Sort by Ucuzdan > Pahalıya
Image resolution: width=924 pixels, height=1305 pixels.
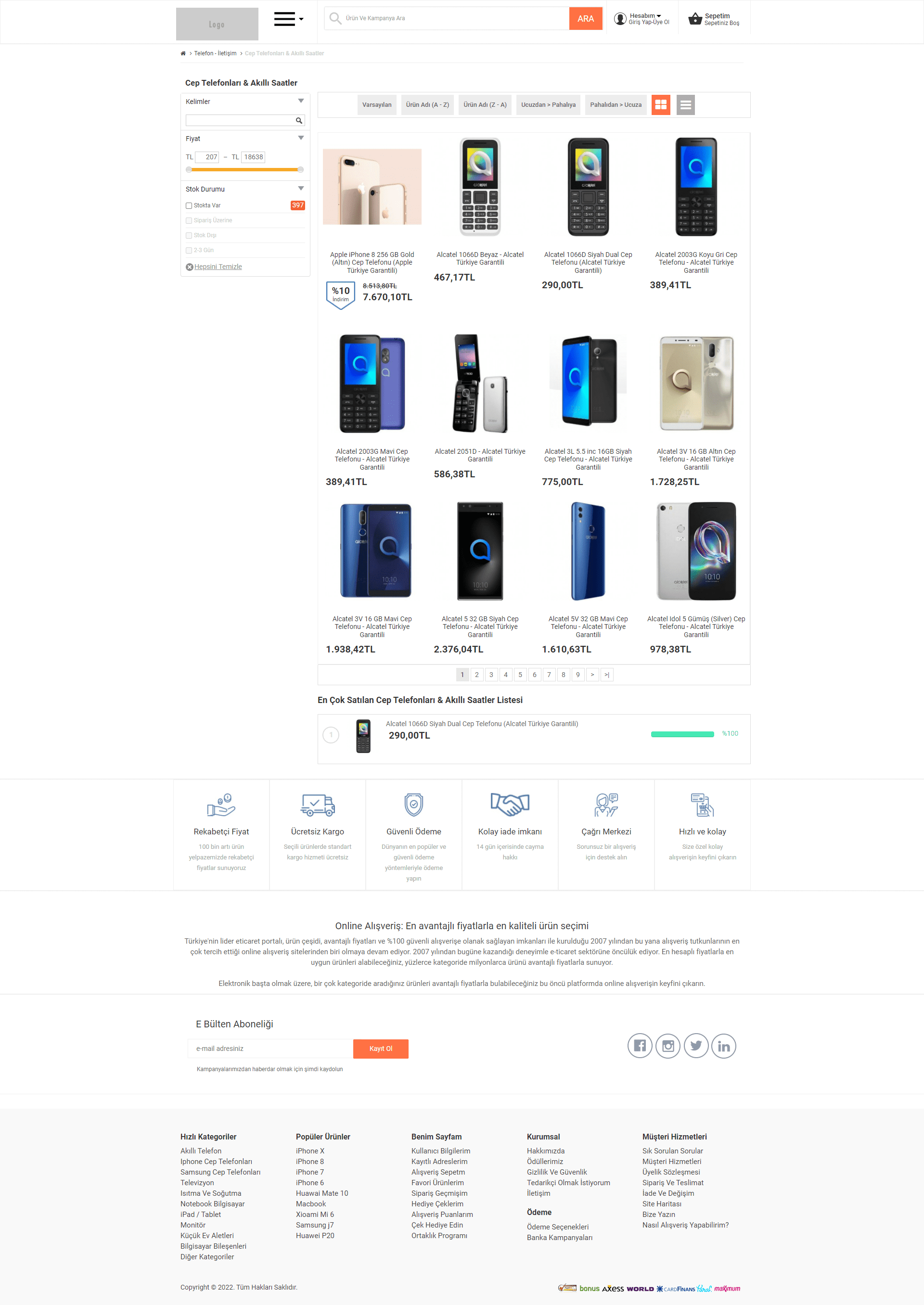click(x=548, y=105)
